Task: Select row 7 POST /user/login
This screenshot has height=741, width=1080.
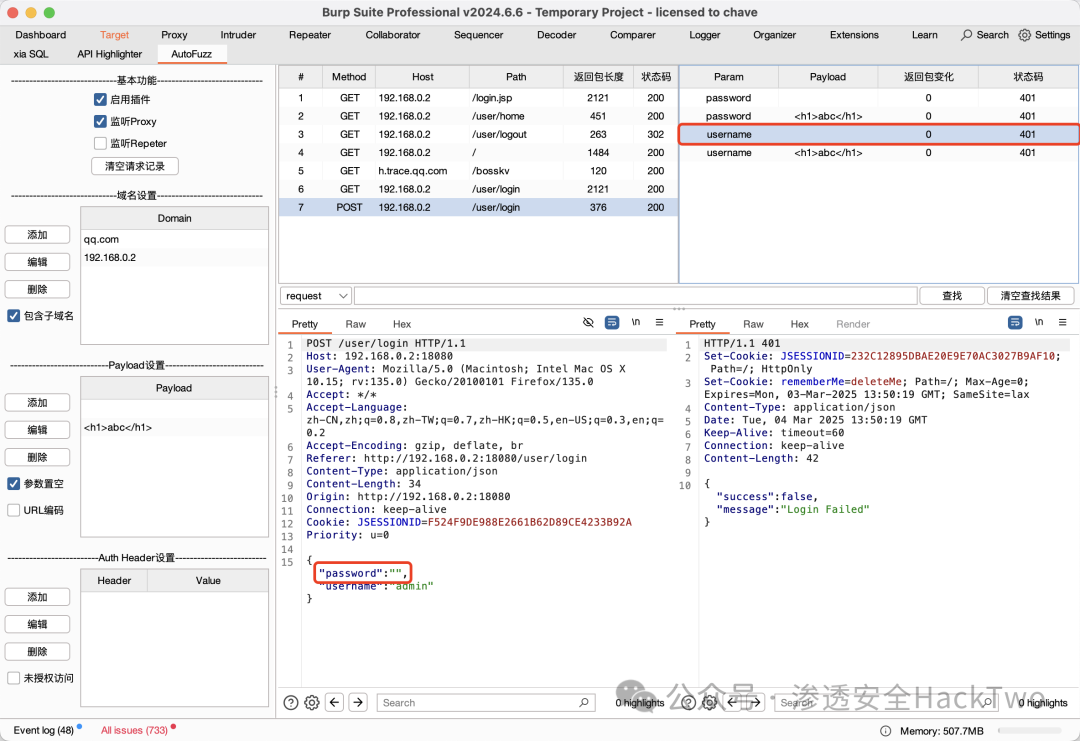Action: 478,207
